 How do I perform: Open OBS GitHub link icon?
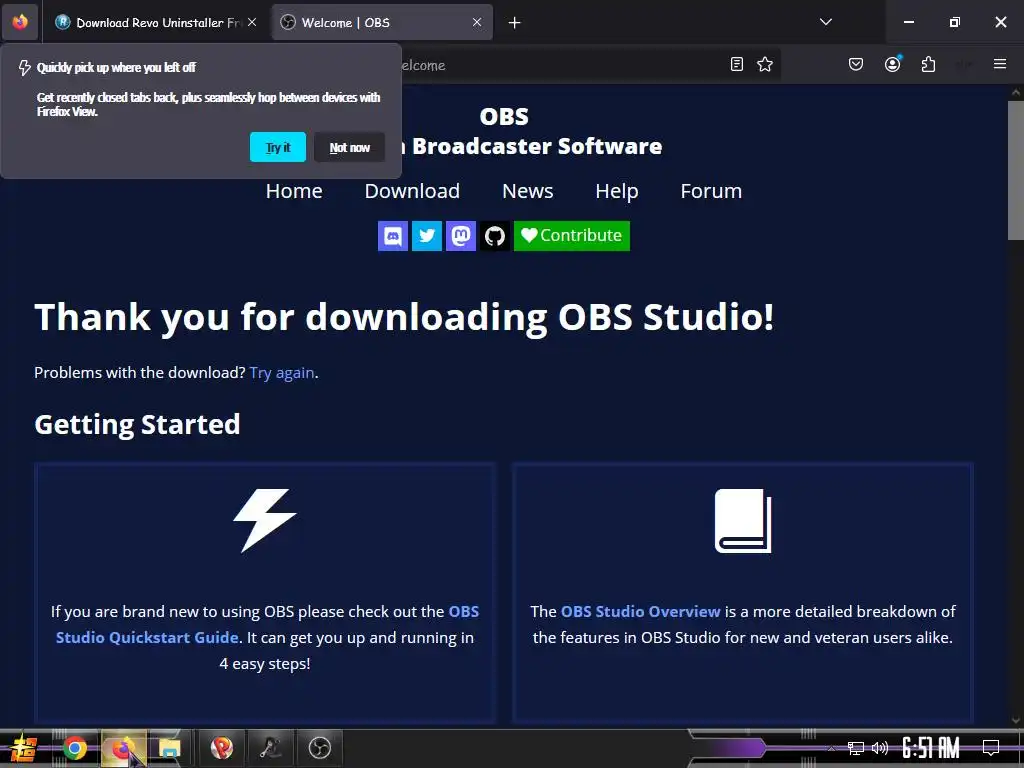pos(494,236)
